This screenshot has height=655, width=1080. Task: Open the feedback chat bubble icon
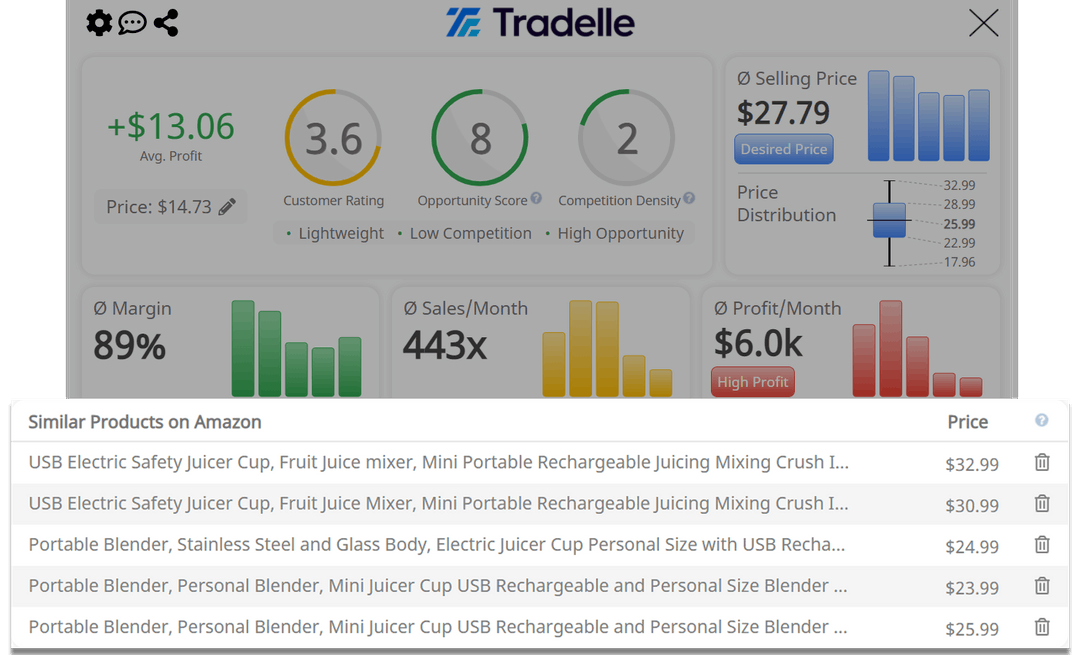pyautogui.click(x=132, y=22)
